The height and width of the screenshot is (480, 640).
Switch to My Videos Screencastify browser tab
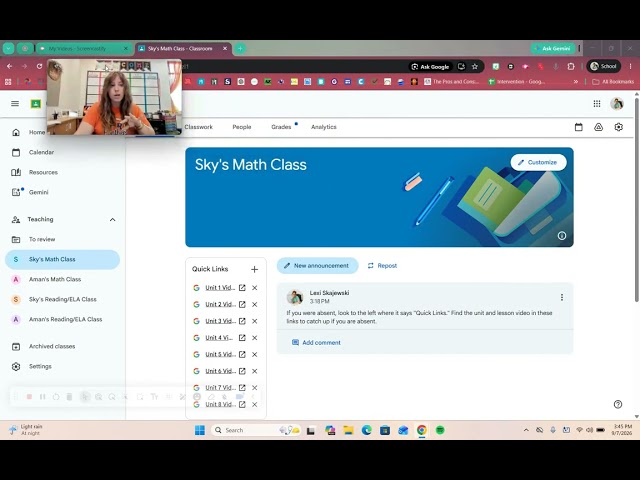[x=84, y=49]
